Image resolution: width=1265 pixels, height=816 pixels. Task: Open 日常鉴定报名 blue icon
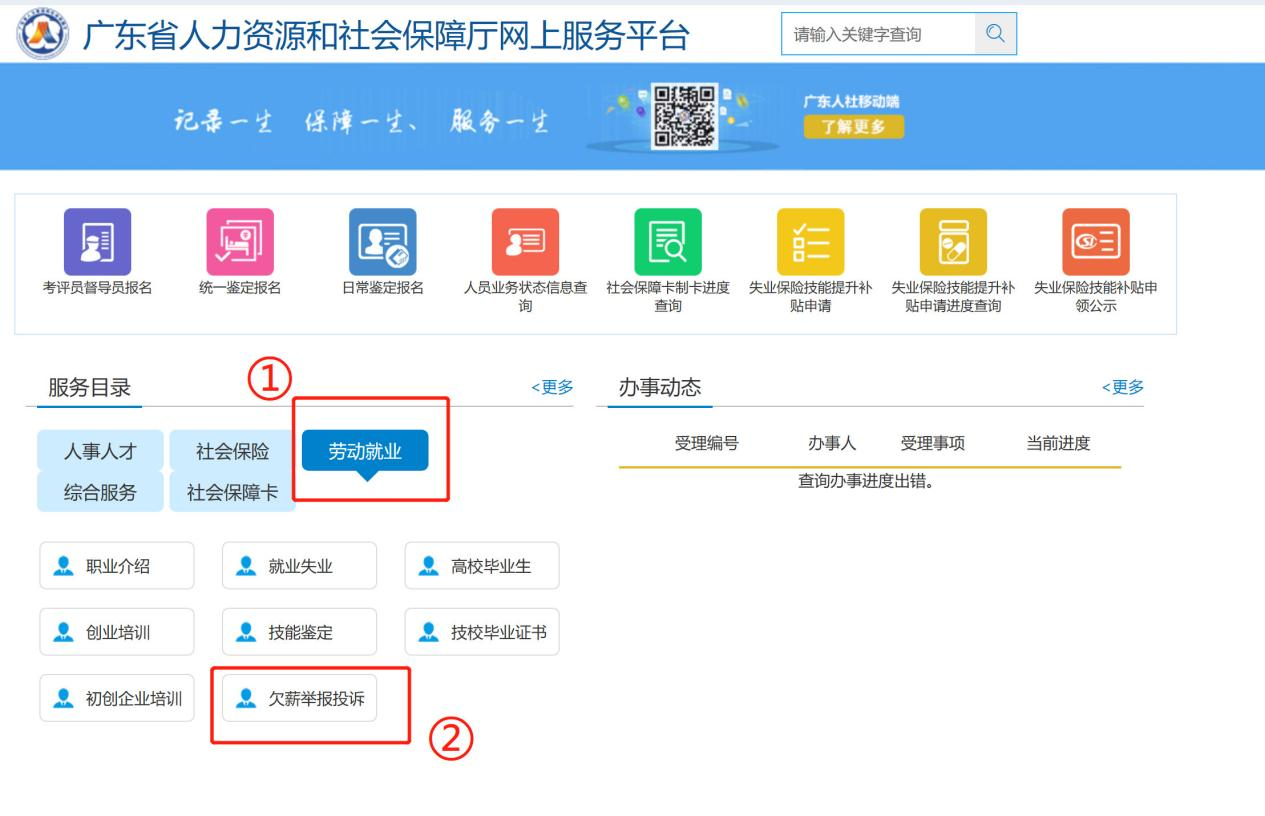point(382,241)
